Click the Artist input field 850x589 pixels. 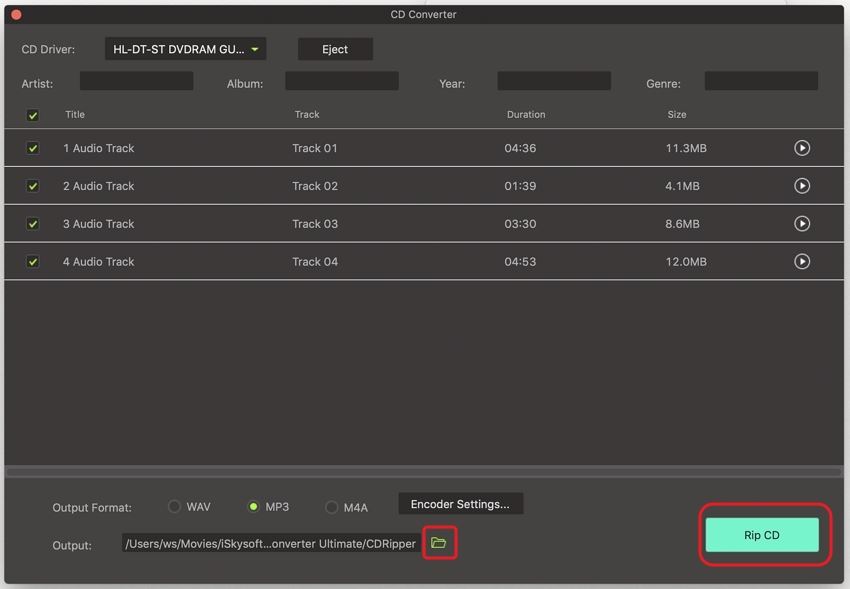[x=136, y=82]
